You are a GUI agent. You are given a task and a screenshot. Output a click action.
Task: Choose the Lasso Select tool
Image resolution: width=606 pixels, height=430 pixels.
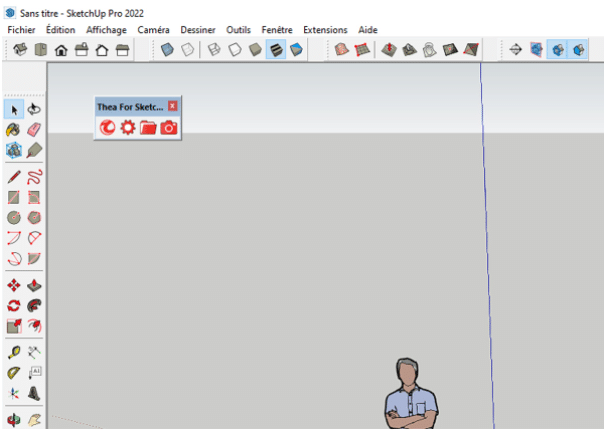(34, 110)
